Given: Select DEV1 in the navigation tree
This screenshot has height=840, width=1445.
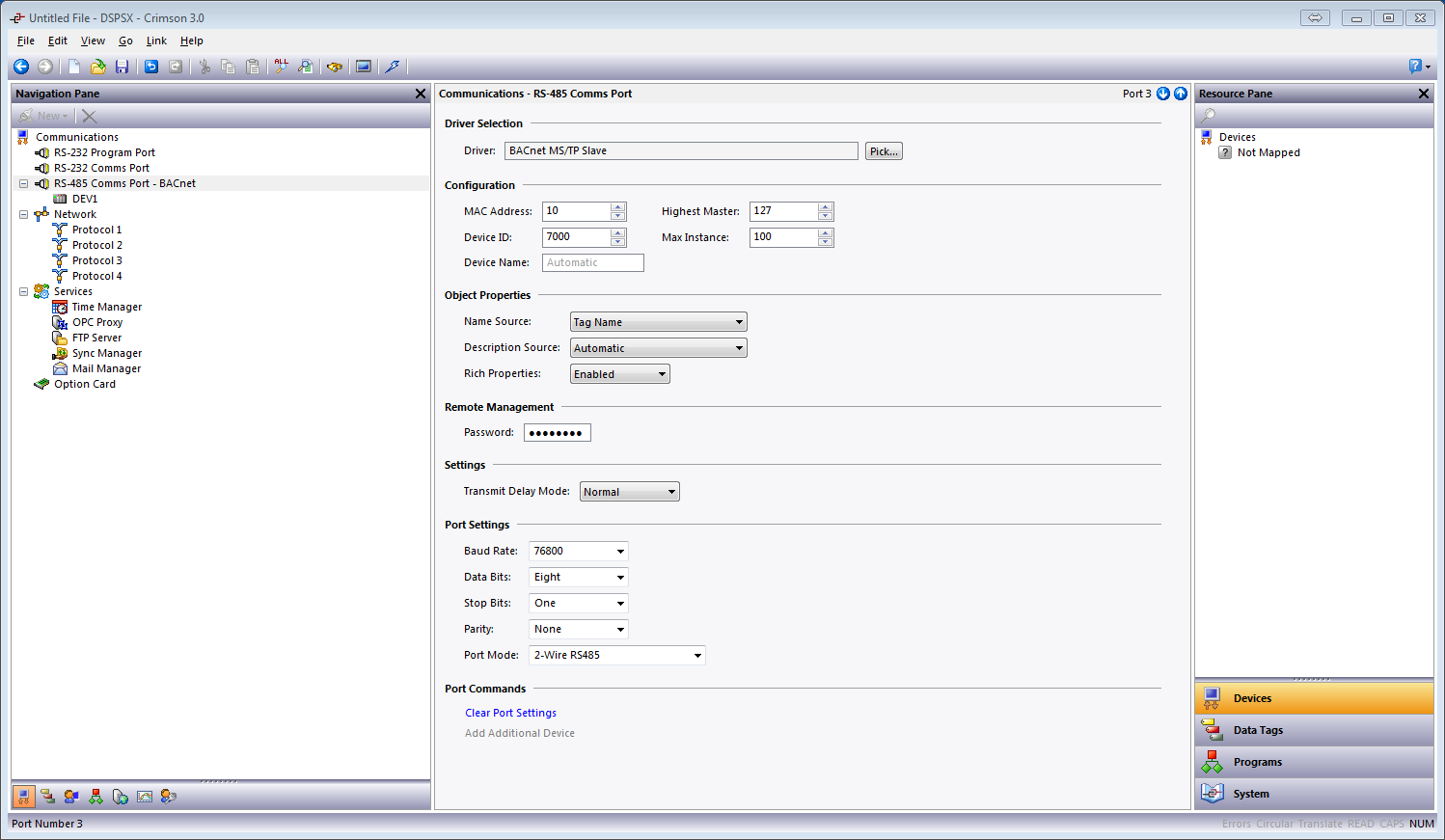Looking at the screenshot, I should (x=85, y=199).
